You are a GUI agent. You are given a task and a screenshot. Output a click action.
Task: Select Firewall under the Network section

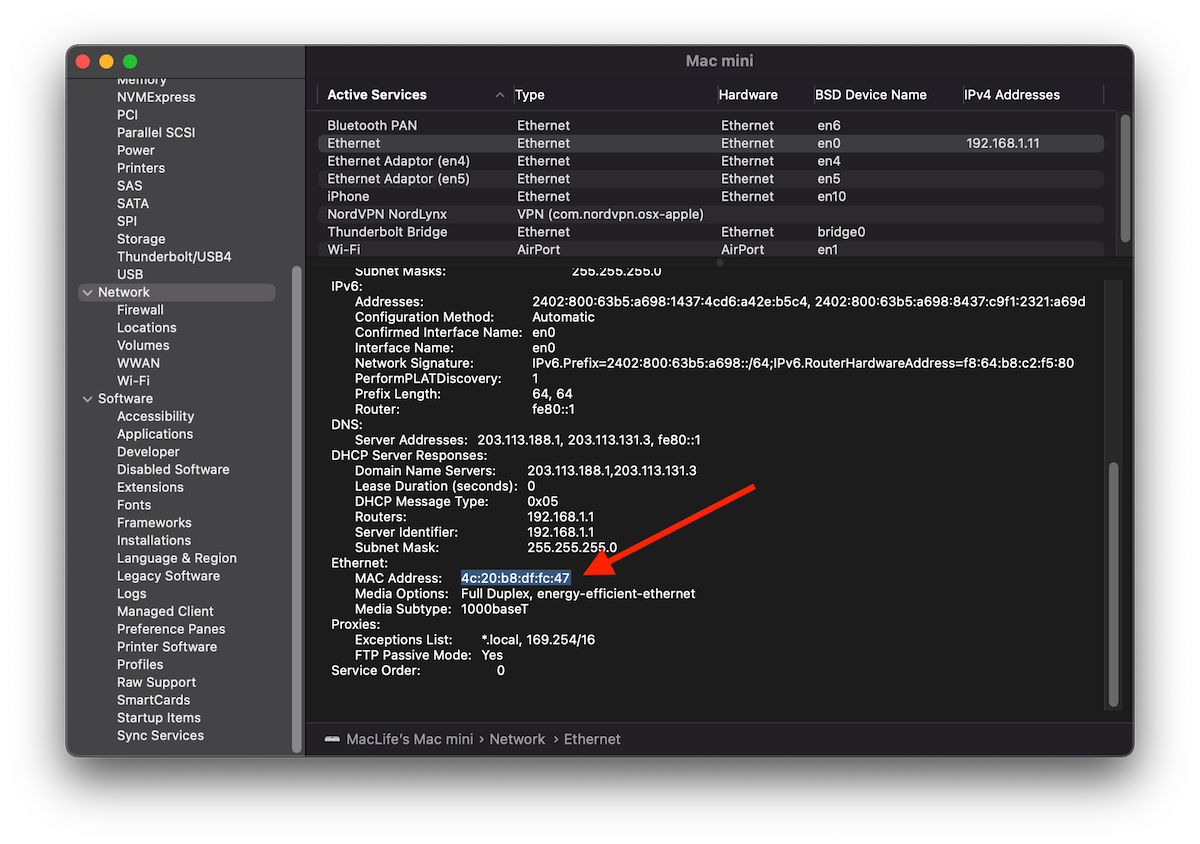pyautogui.click(x=140, y=309)
